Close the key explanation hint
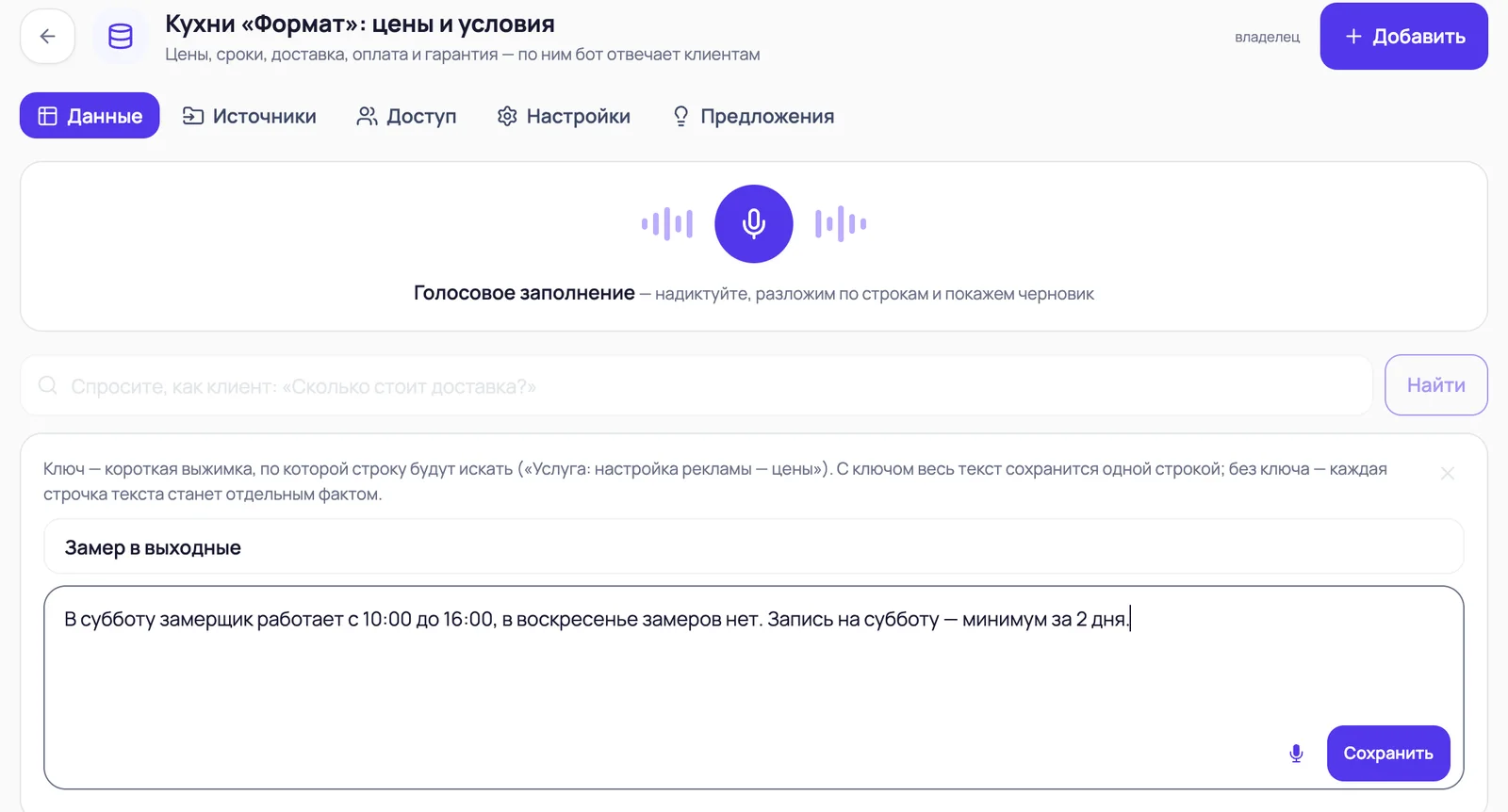This screenshot has width=1508, height=812. pos(1448,473)
